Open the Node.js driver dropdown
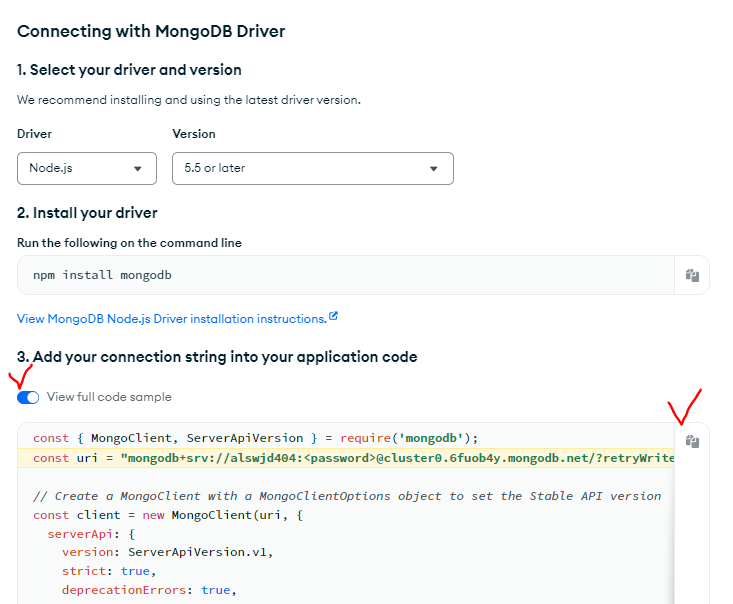The width and height of the screenshot is (733, 604). coord(87,168)
